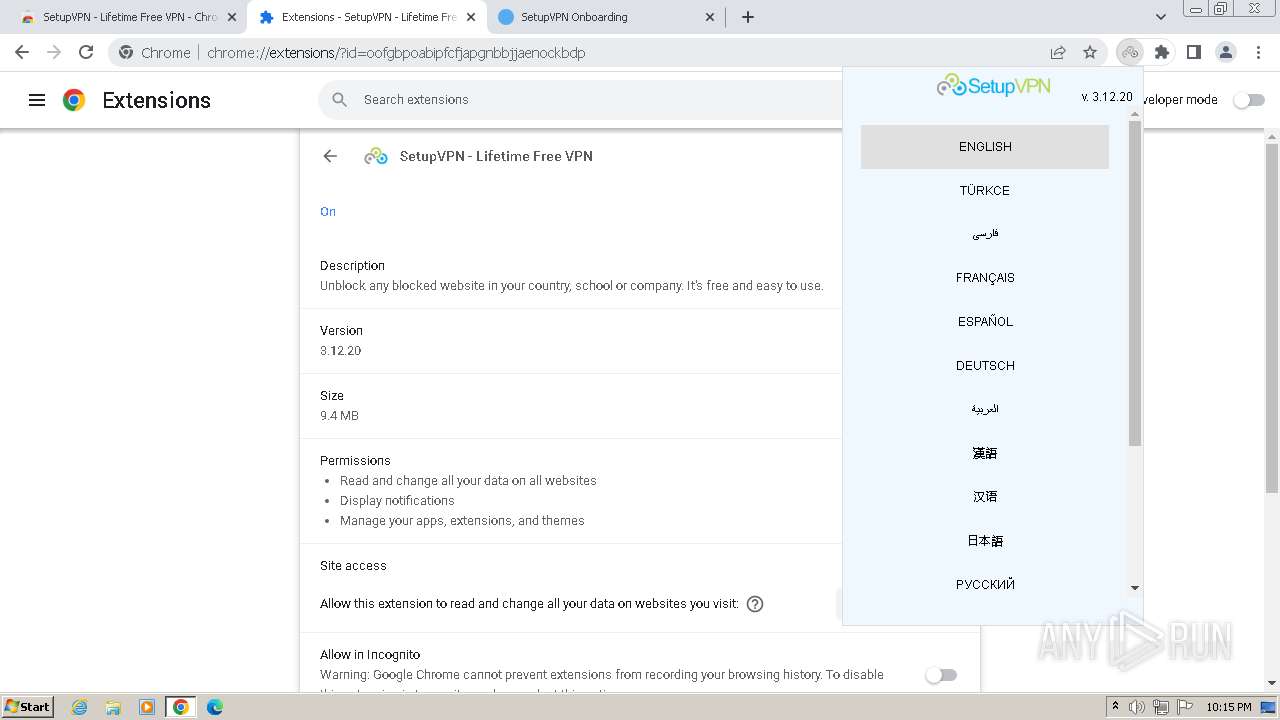The image size is (1280, 720).
Task: Close the SetupVPN Onboarding tab
Action: [710, 17]
